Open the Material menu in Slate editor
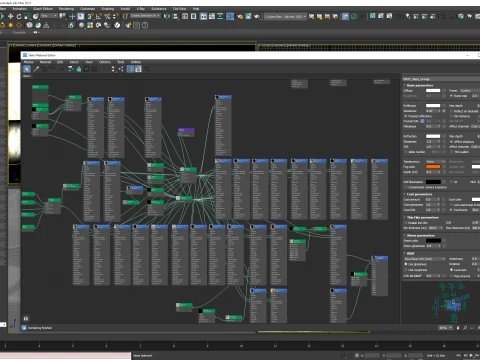Viewport: 480px width, 360px height. coord(45,62)
